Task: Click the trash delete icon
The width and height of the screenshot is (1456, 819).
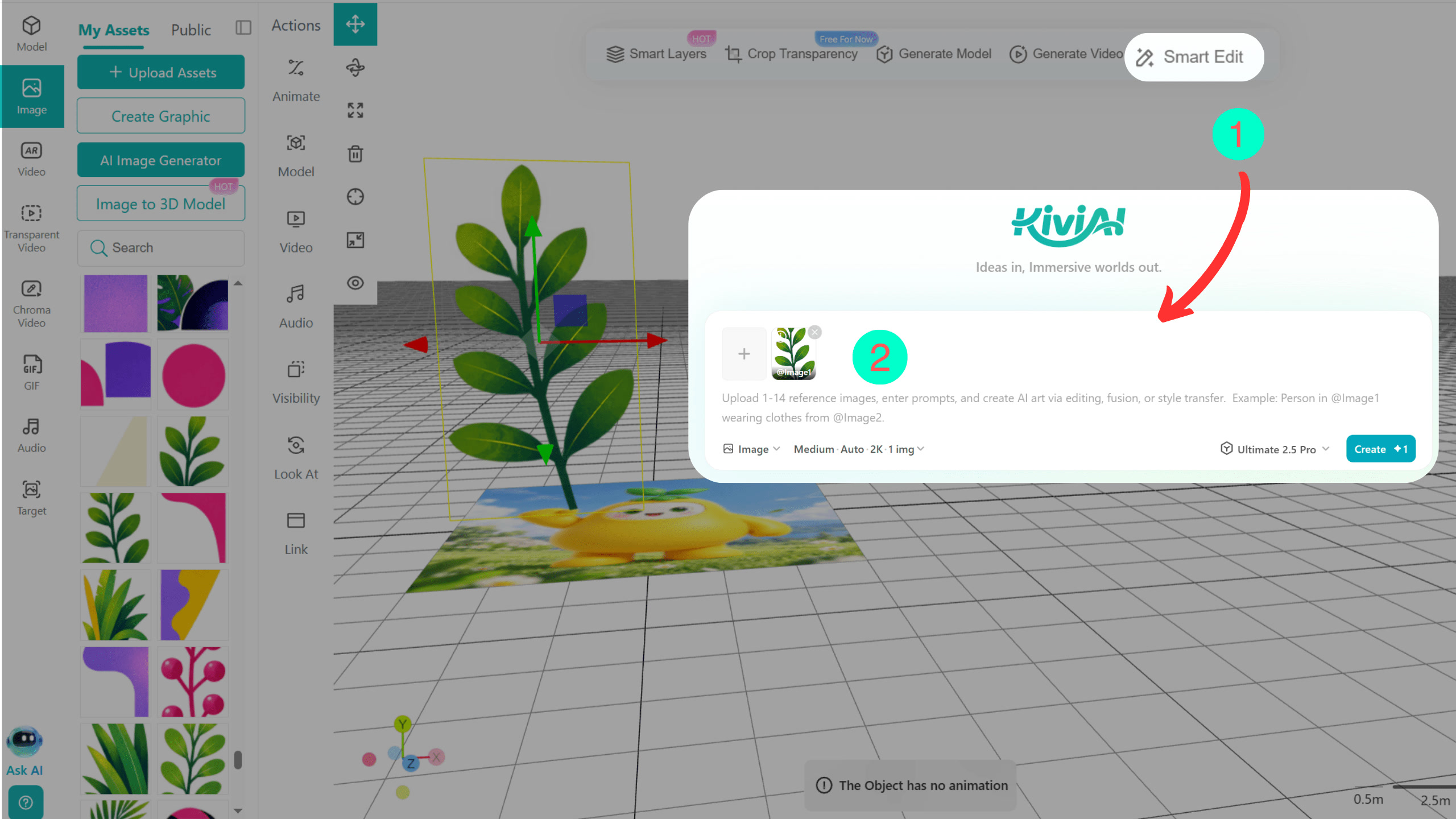Action: point(355,154)
